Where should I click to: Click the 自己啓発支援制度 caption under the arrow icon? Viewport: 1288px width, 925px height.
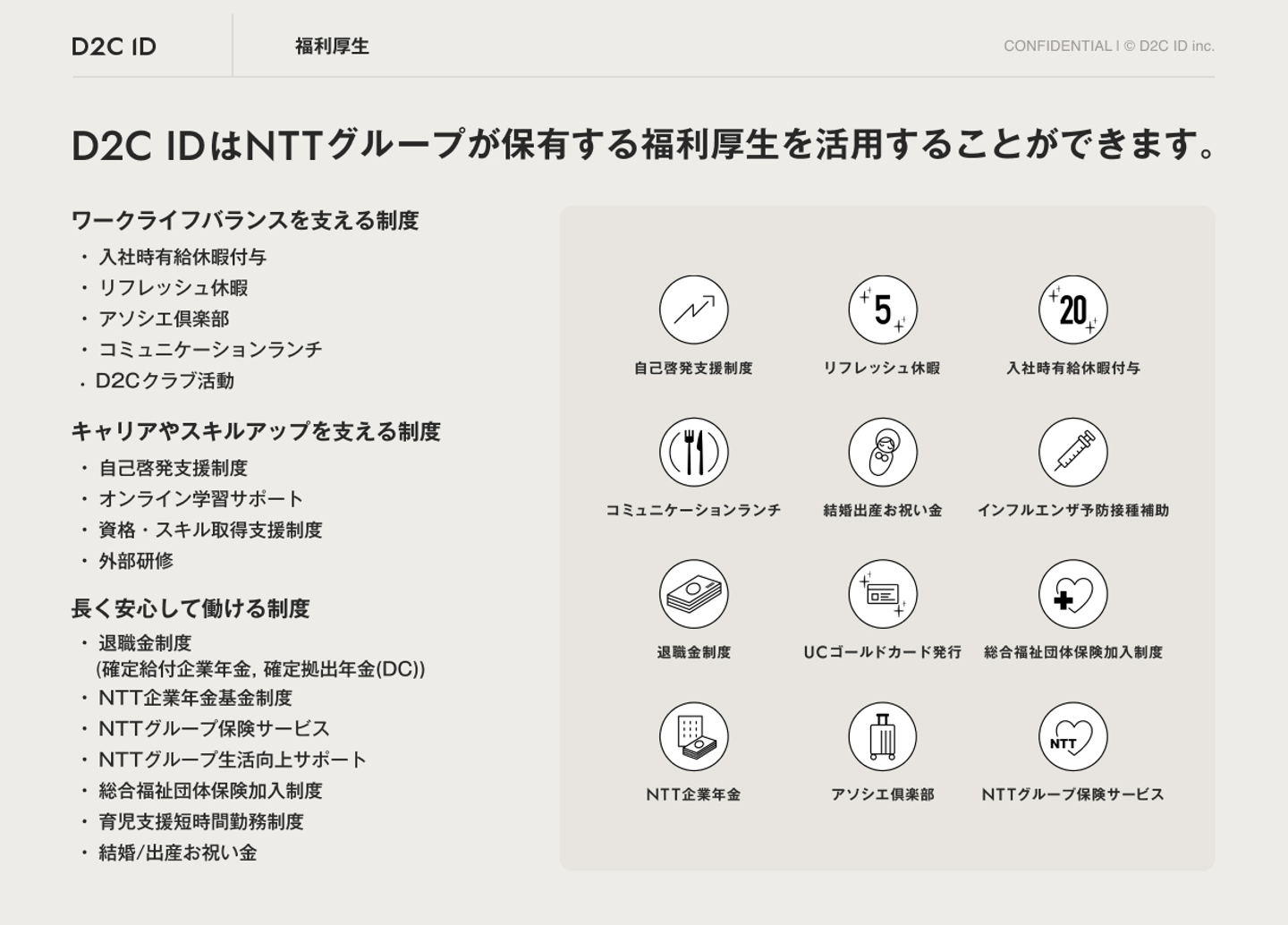pos(693,368)
